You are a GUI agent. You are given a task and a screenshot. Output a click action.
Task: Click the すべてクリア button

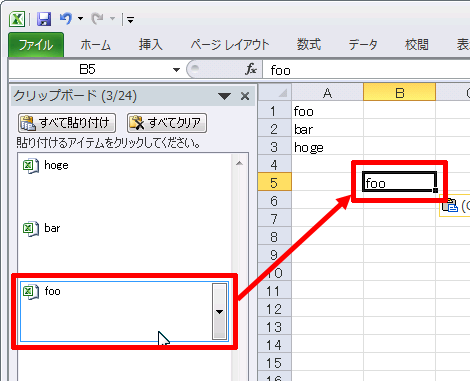coord(167,123)
